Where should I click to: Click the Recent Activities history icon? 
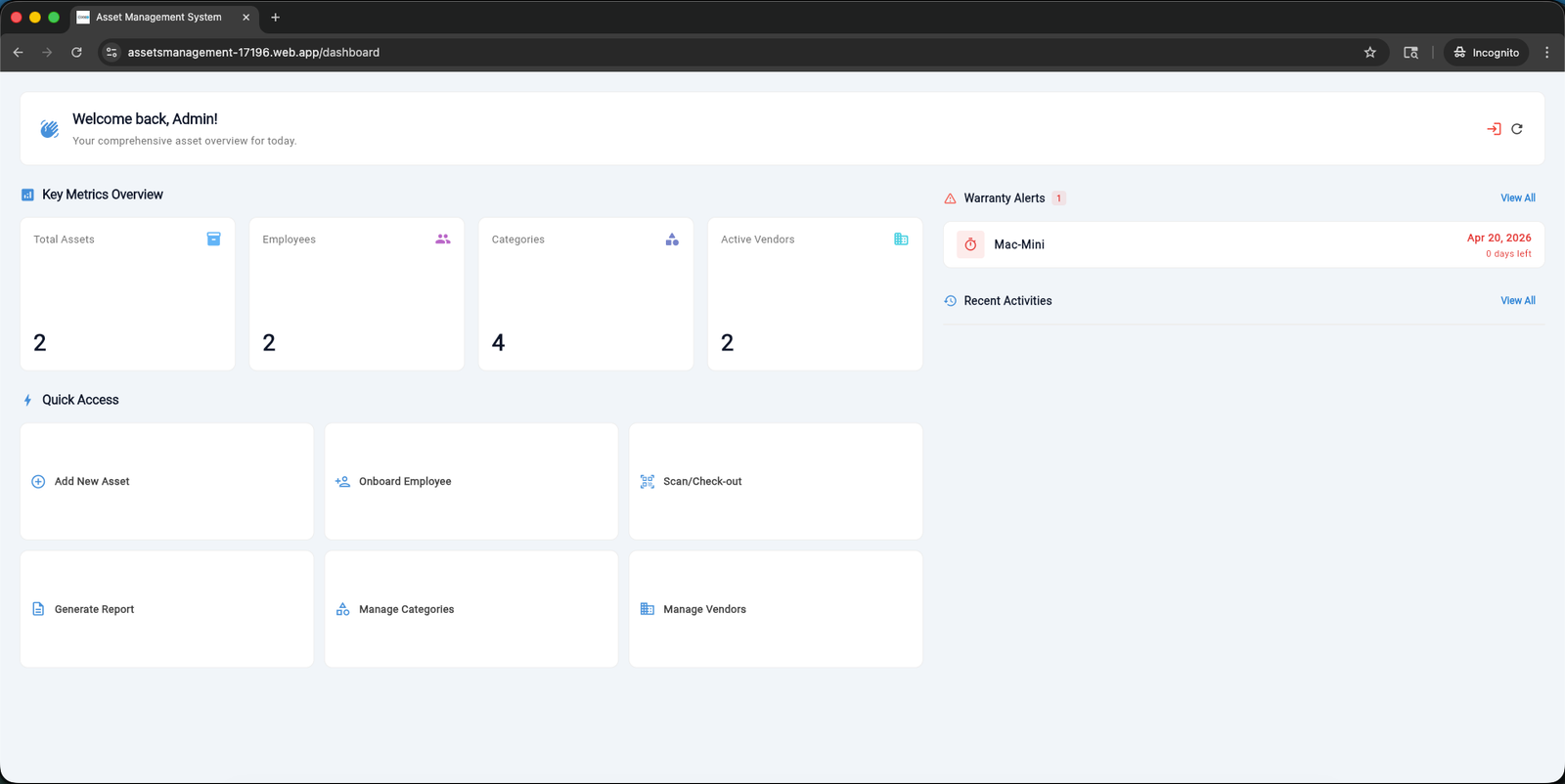pyautogui.click(x=950, y=301)
